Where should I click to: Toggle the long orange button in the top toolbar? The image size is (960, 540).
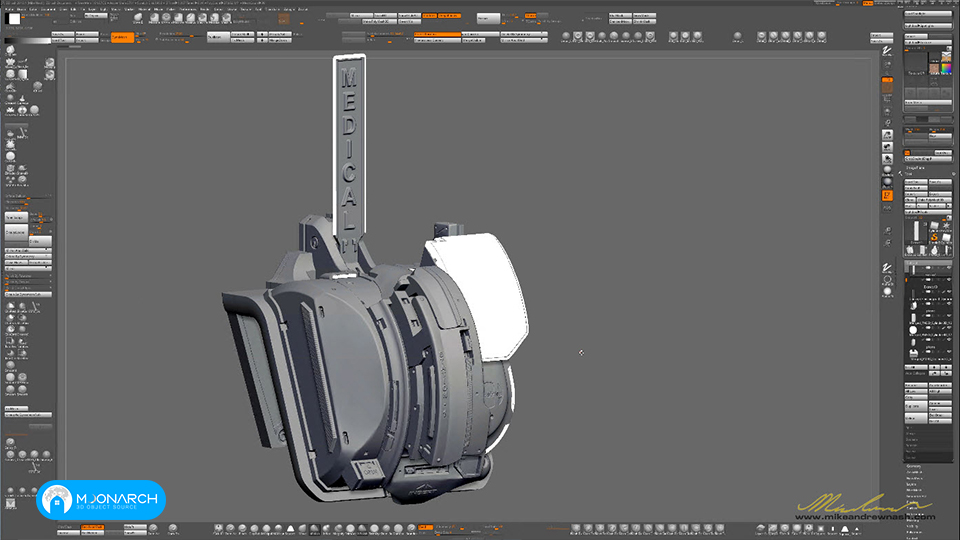coord(437,34)
